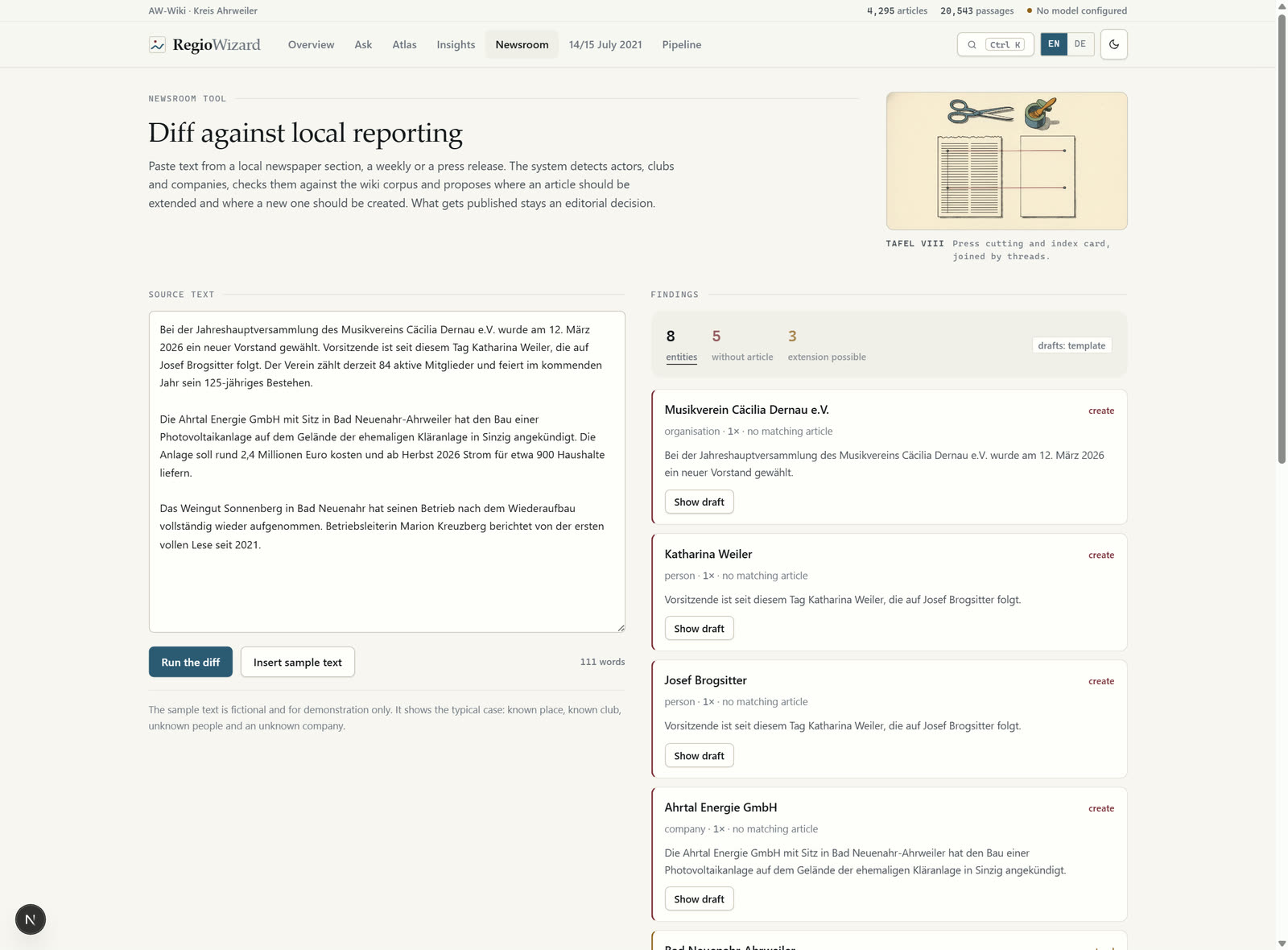
Task: Click the Ahrtal Energie GmbH card title
Action: (720, 807)
